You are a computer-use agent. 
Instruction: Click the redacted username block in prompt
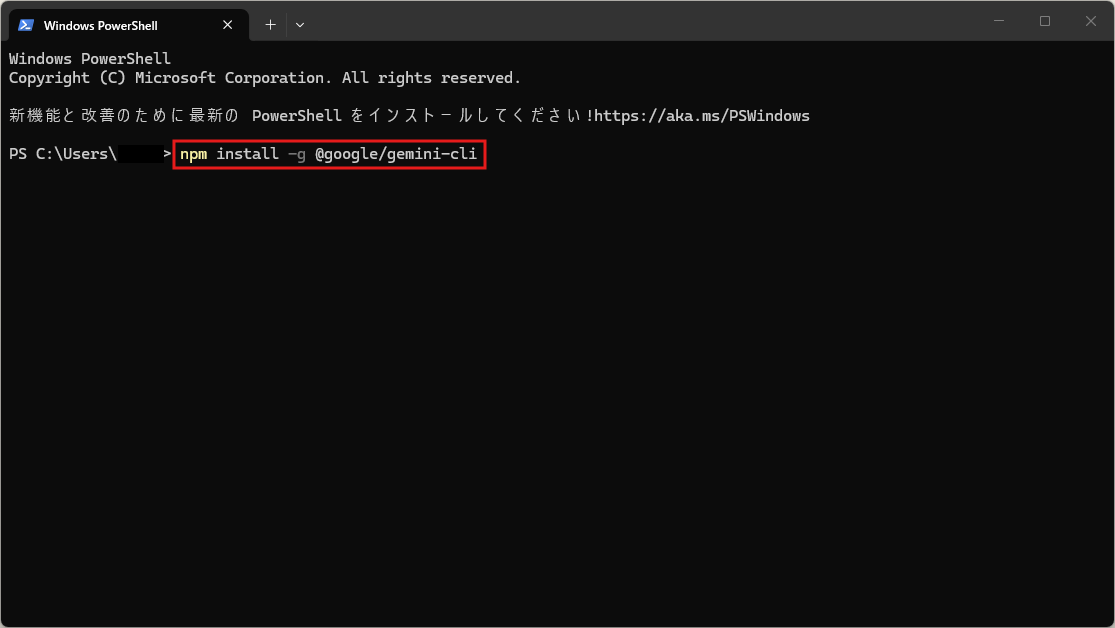point(140,154)
